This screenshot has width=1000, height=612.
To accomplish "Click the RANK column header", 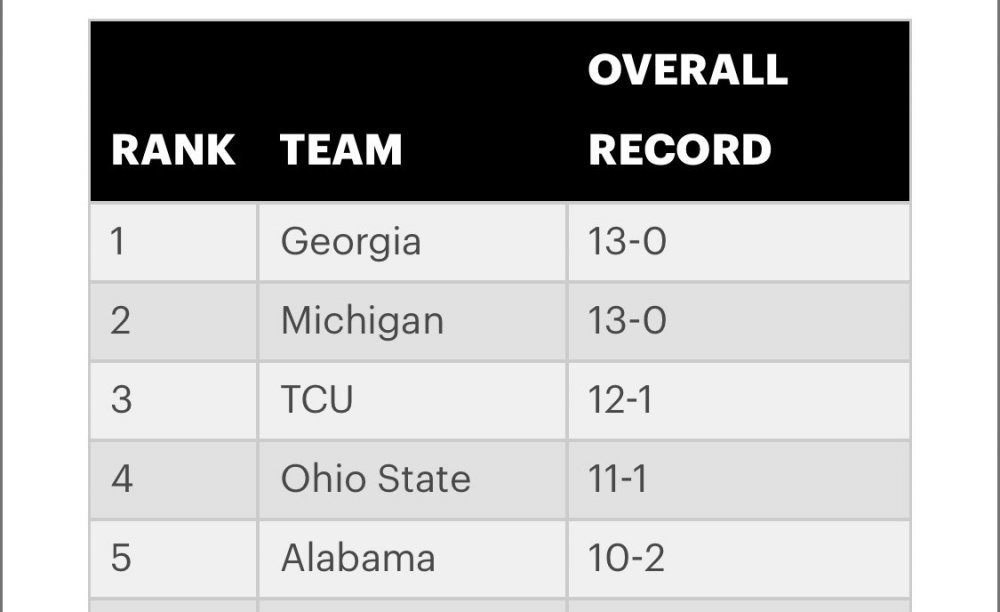I will coord(173,150).
